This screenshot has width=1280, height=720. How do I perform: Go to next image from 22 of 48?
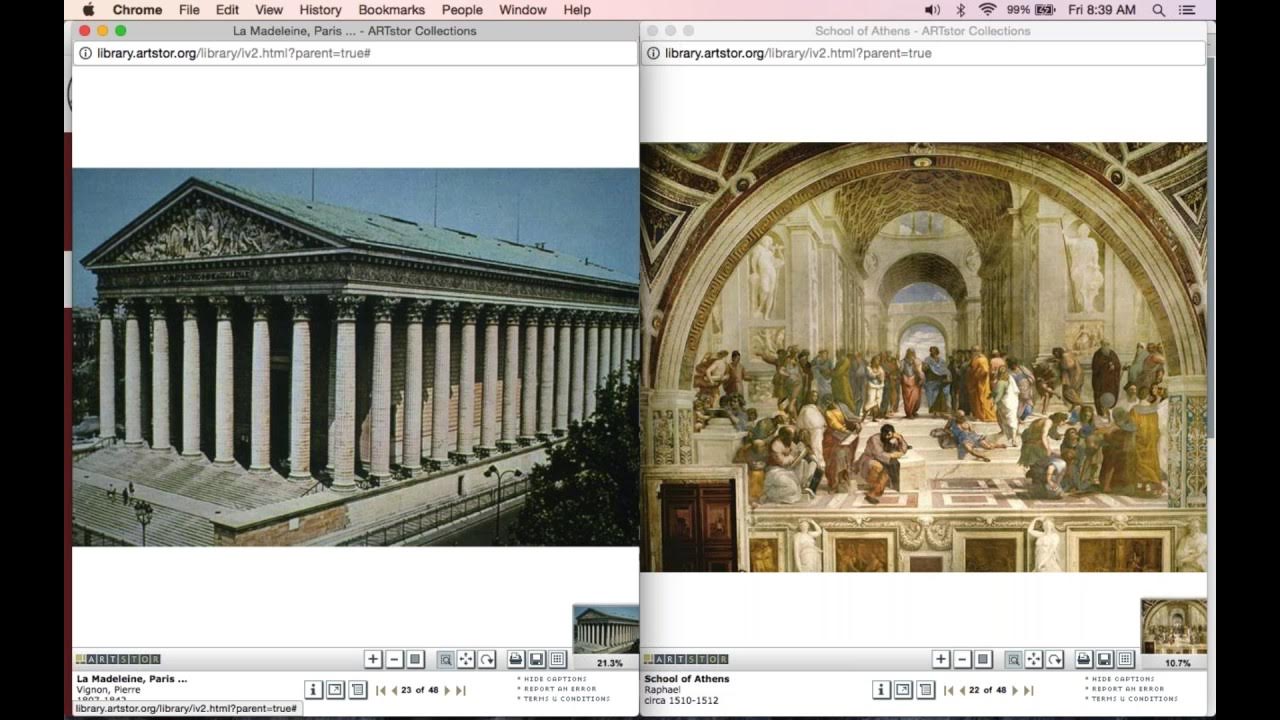1015,690
